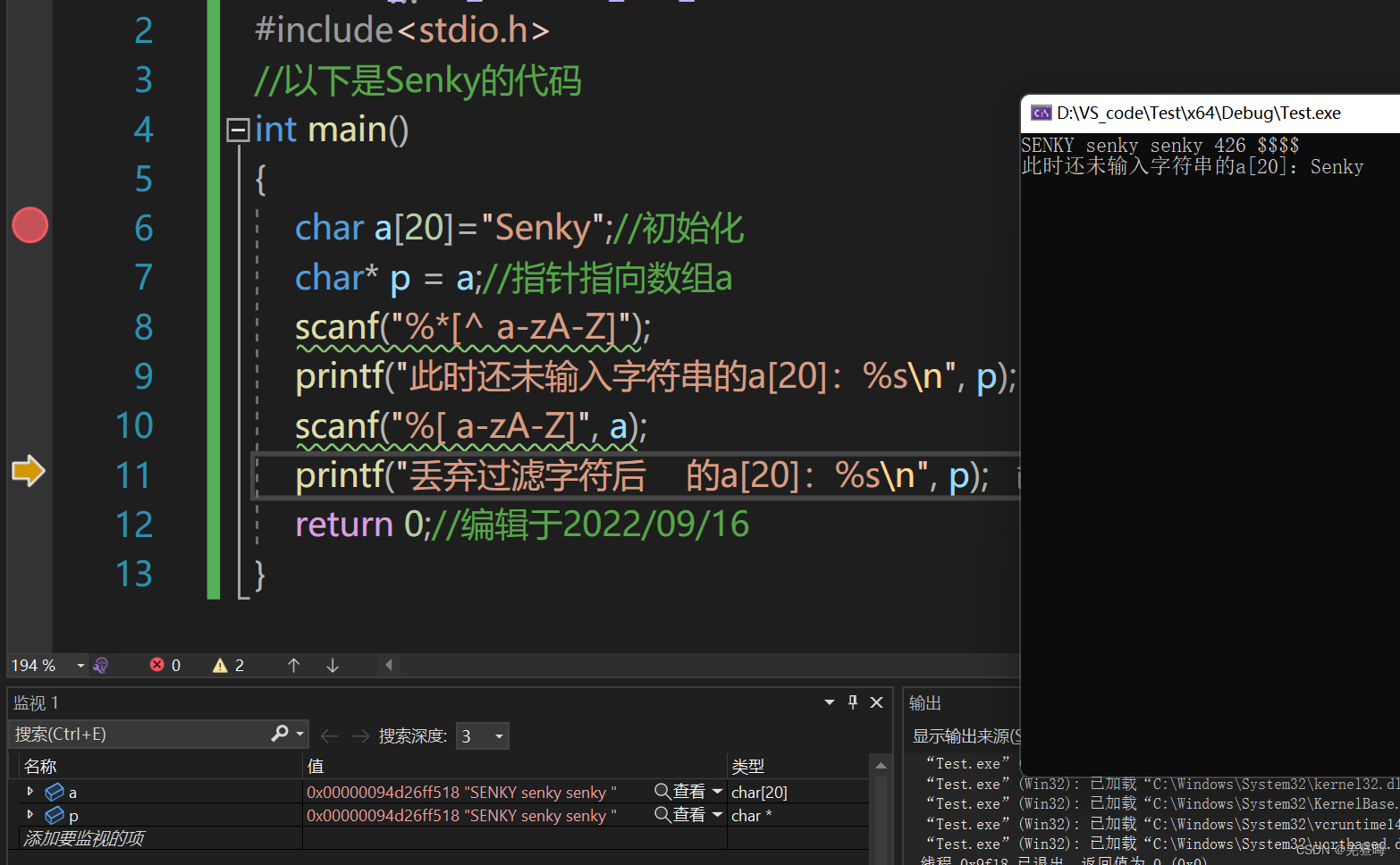Click the error count indicator showing 0
This screenshot has width=1400, height=865.
[165, 666]
